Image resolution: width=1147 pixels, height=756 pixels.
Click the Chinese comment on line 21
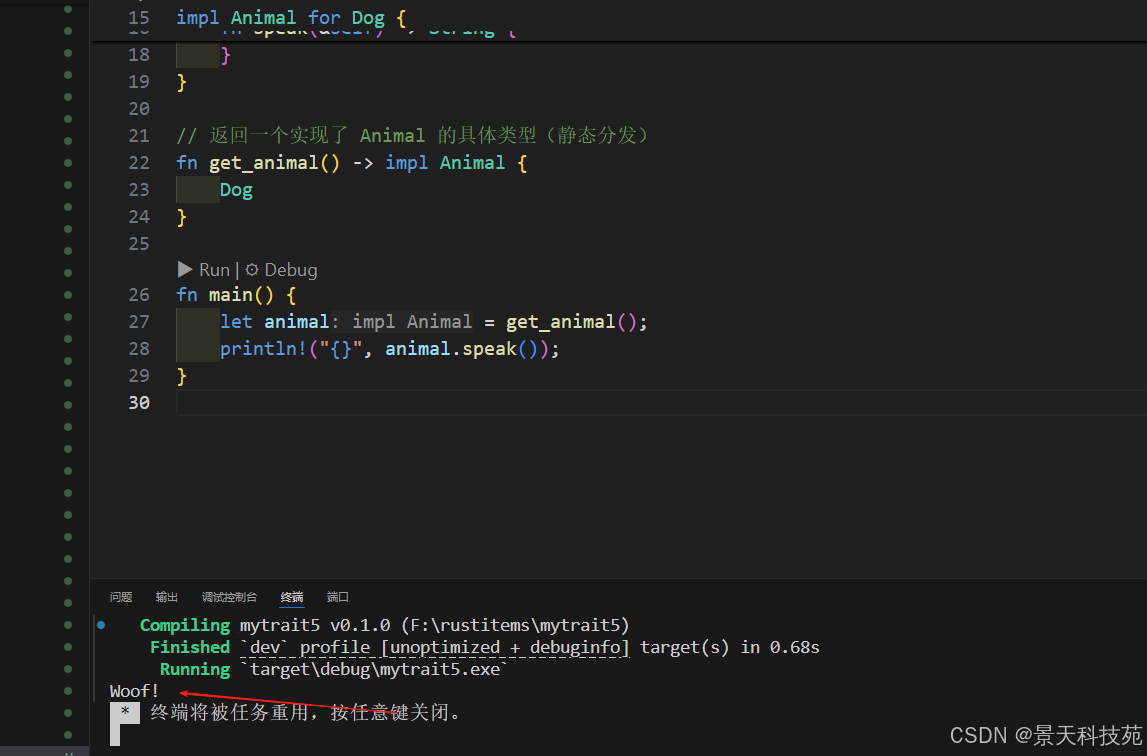pos(413,135)
